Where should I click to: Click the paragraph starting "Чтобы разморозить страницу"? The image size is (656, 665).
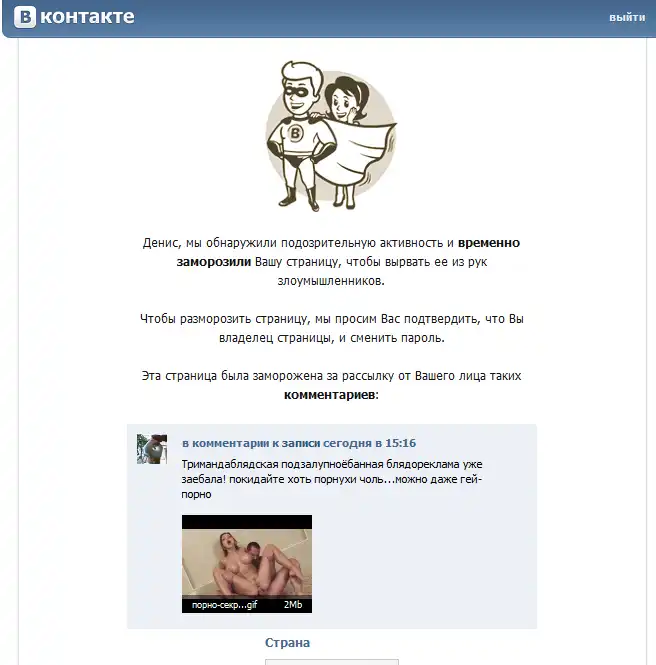332,328
